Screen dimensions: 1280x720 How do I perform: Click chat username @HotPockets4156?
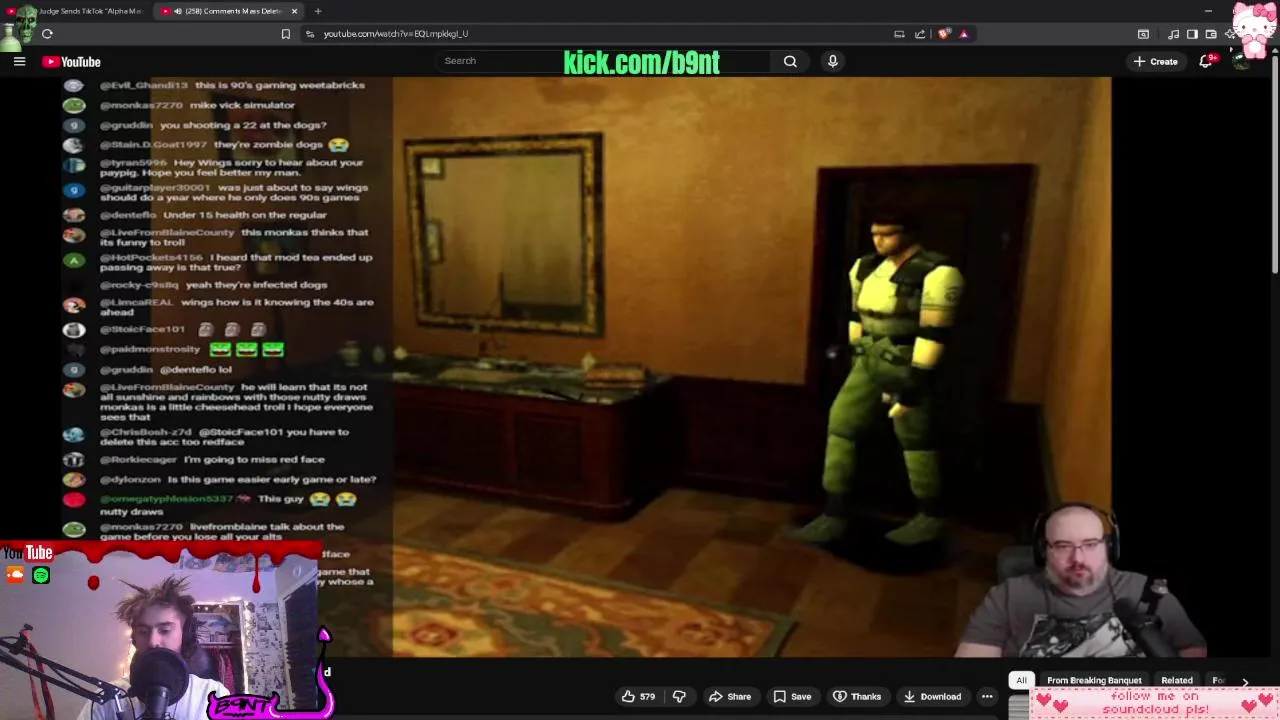click(x=151, y=257)
